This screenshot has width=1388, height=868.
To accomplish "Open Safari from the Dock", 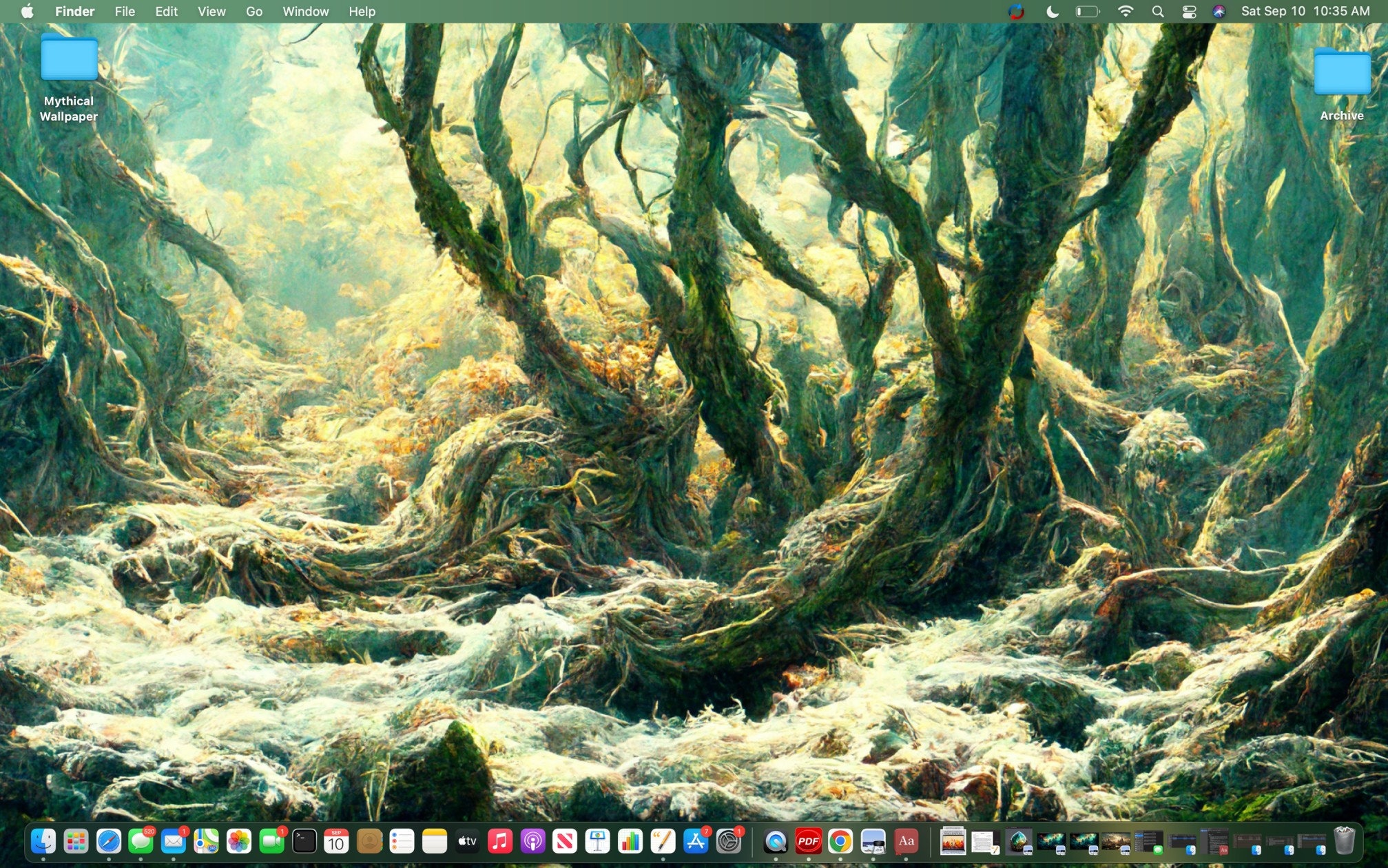I will pos(109,841).
